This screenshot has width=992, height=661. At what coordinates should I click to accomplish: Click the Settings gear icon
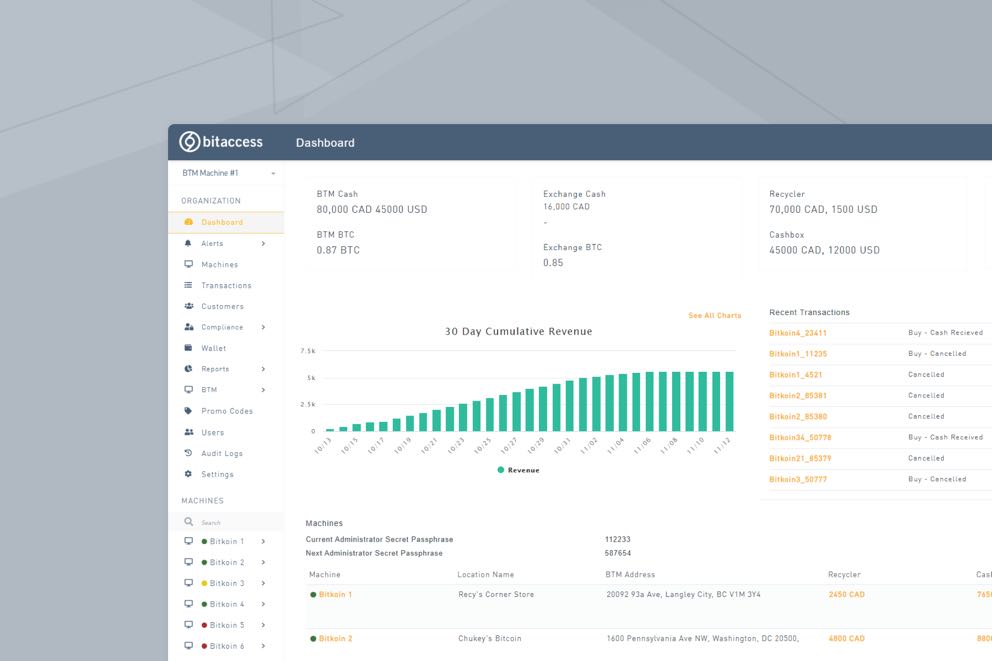coord(188,474)
